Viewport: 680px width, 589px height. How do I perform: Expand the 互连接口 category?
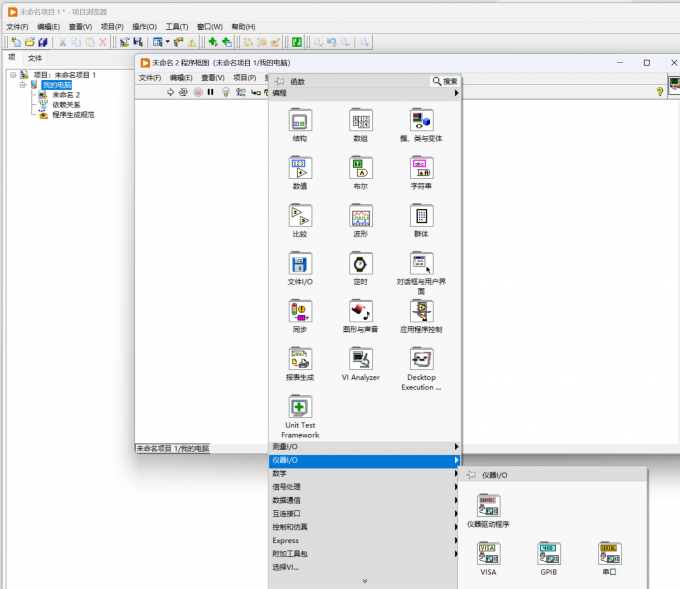click(x=364, y=514)
